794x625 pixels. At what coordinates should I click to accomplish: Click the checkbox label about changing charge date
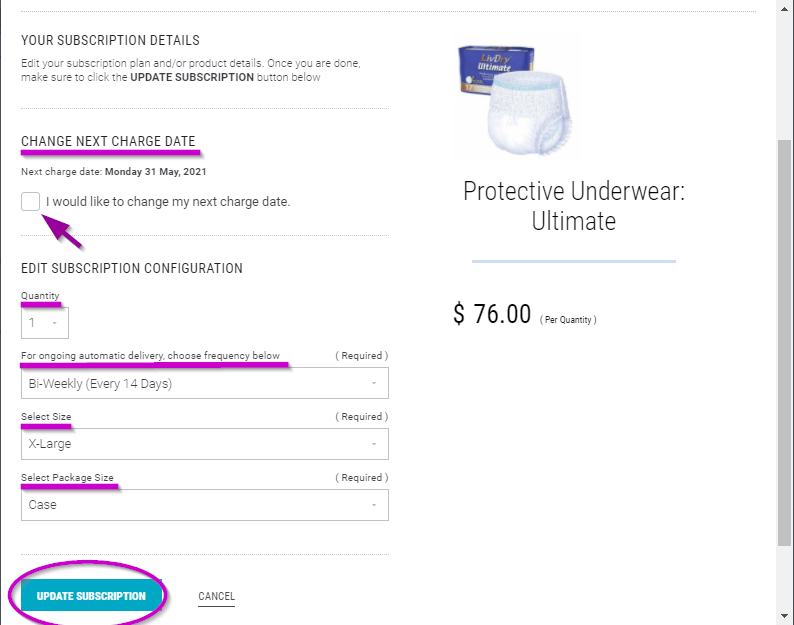168,201
